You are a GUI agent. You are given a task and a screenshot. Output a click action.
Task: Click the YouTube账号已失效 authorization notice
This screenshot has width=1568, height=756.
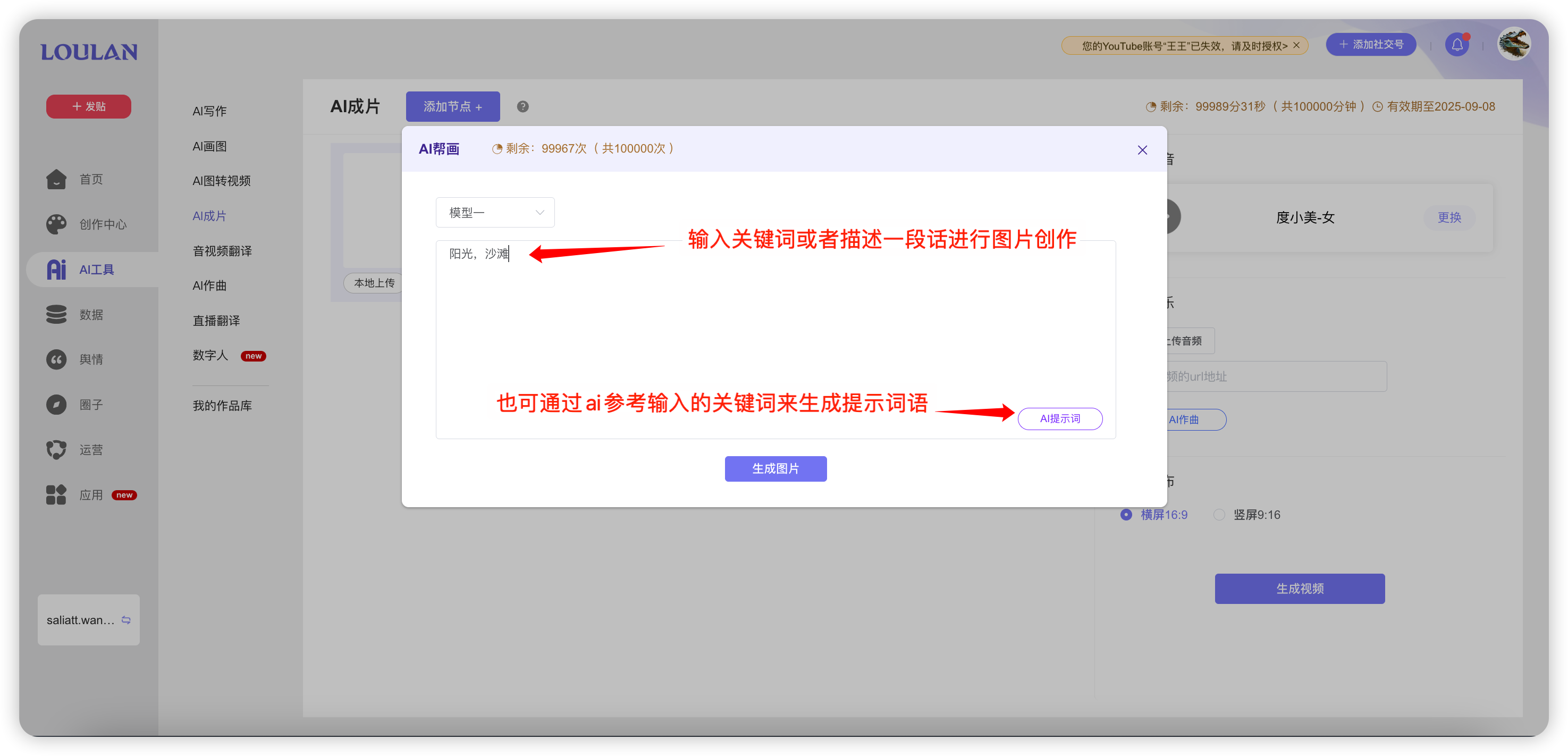[1185, 46]
